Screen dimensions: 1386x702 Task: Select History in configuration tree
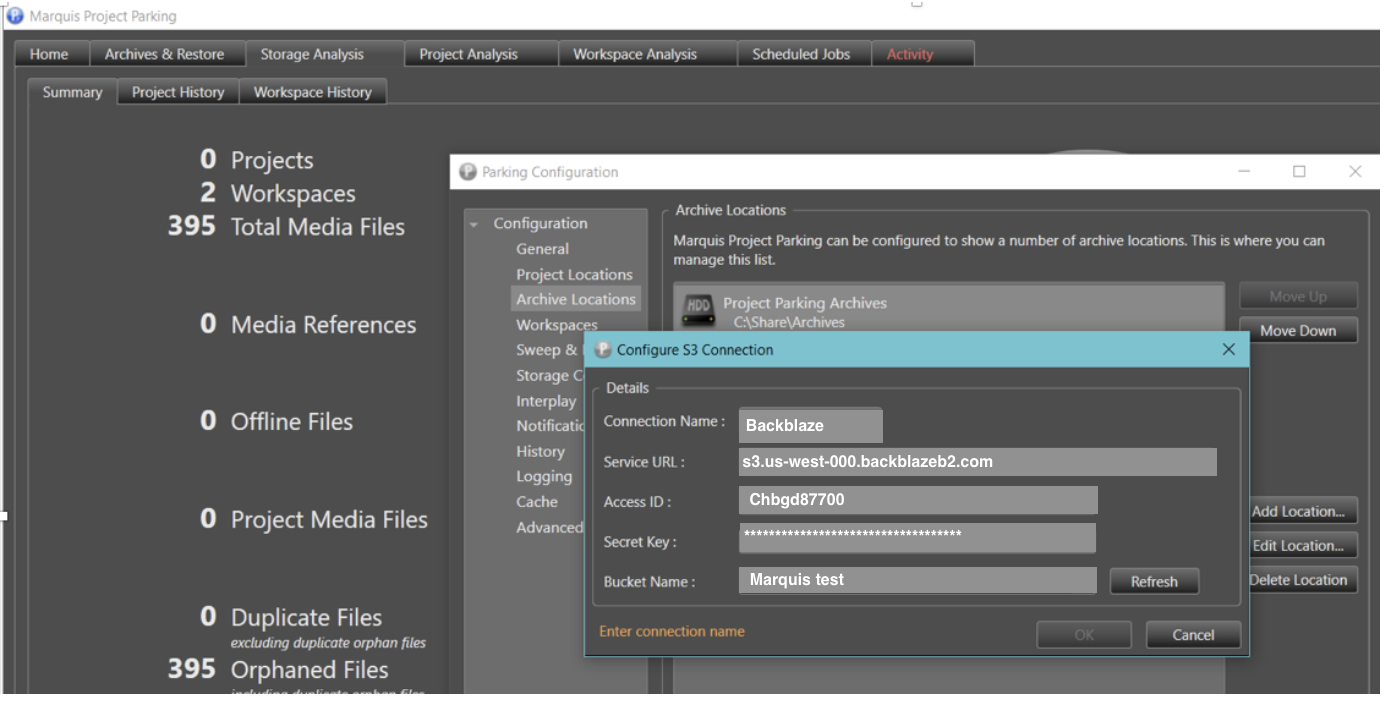540,451
